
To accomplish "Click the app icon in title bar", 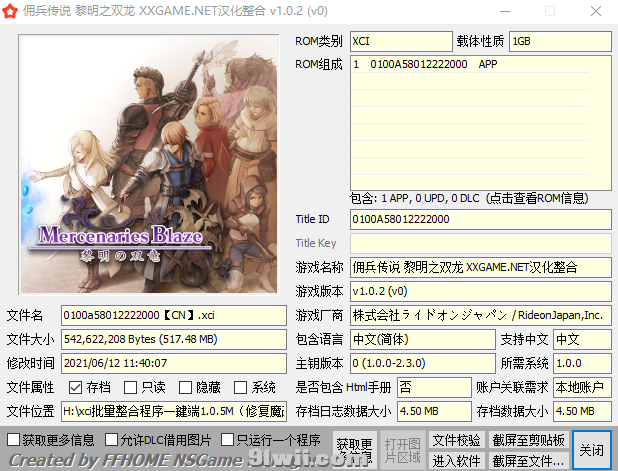I will point(11,12).
